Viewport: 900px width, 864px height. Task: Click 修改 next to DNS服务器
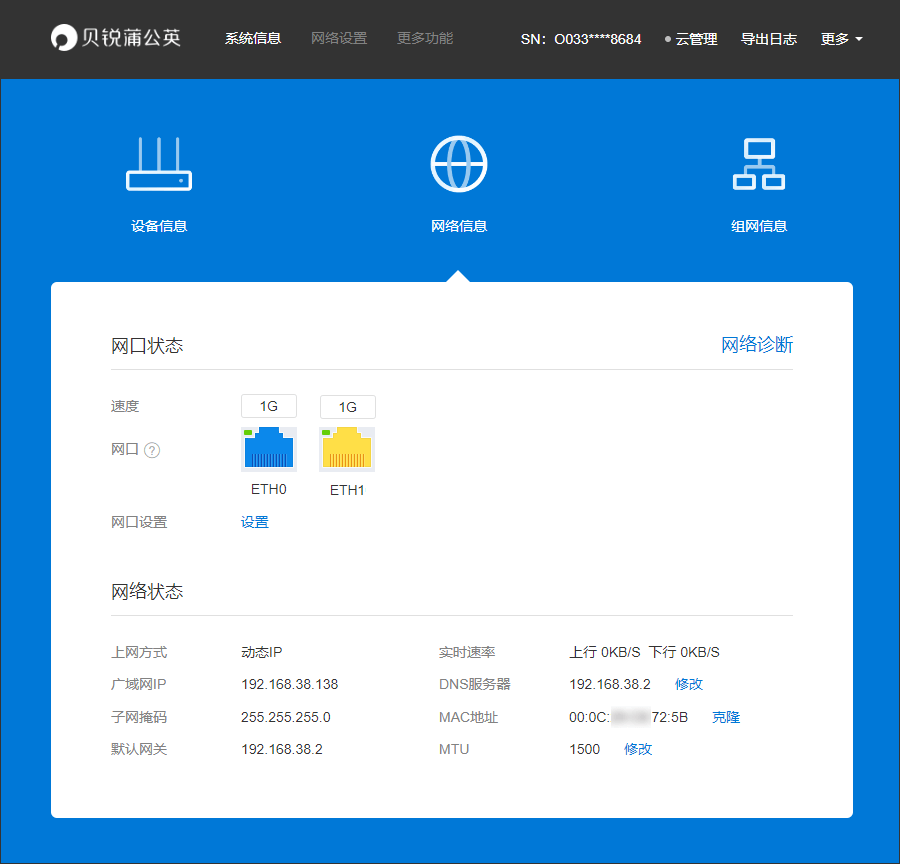pos(688,684)
